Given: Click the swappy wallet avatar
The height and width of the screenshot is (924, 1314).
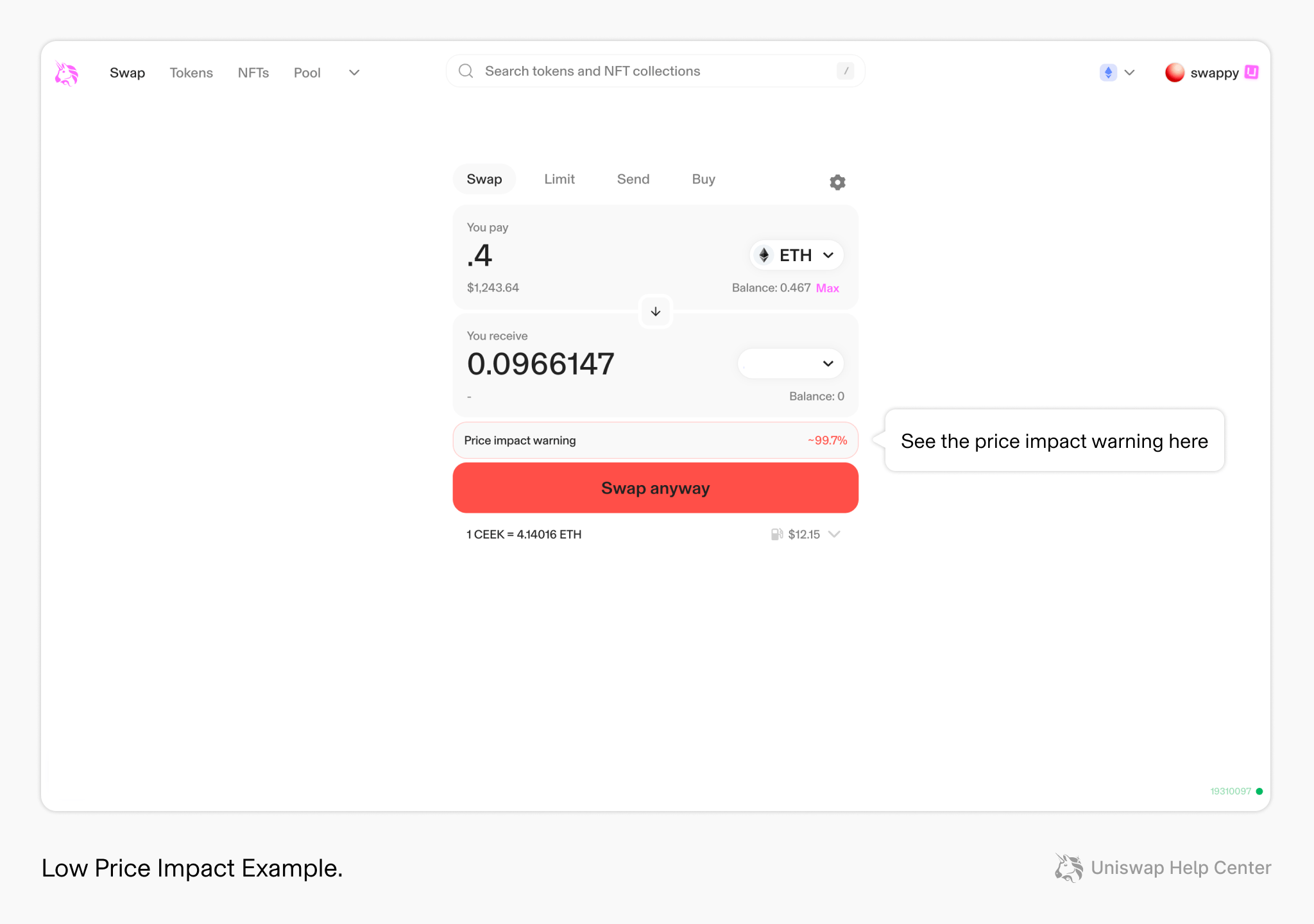Looking at the screenshot, I should click(x=1175, y=73).
